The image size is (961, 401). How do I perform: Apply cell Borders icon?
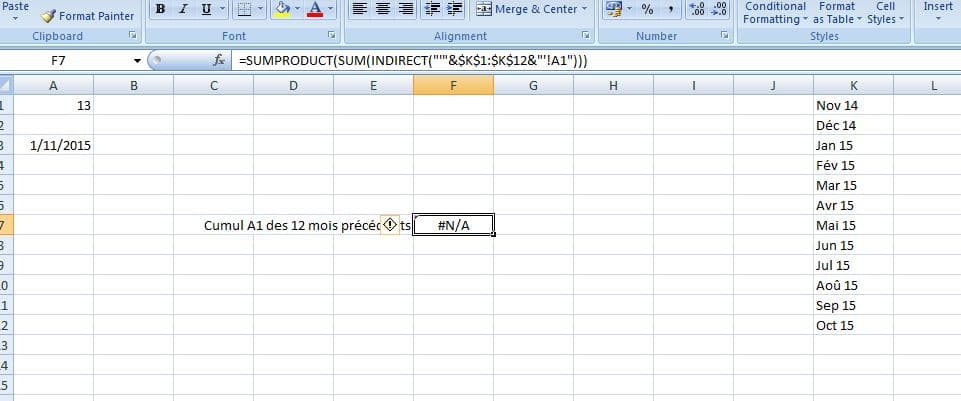[244, 9]
